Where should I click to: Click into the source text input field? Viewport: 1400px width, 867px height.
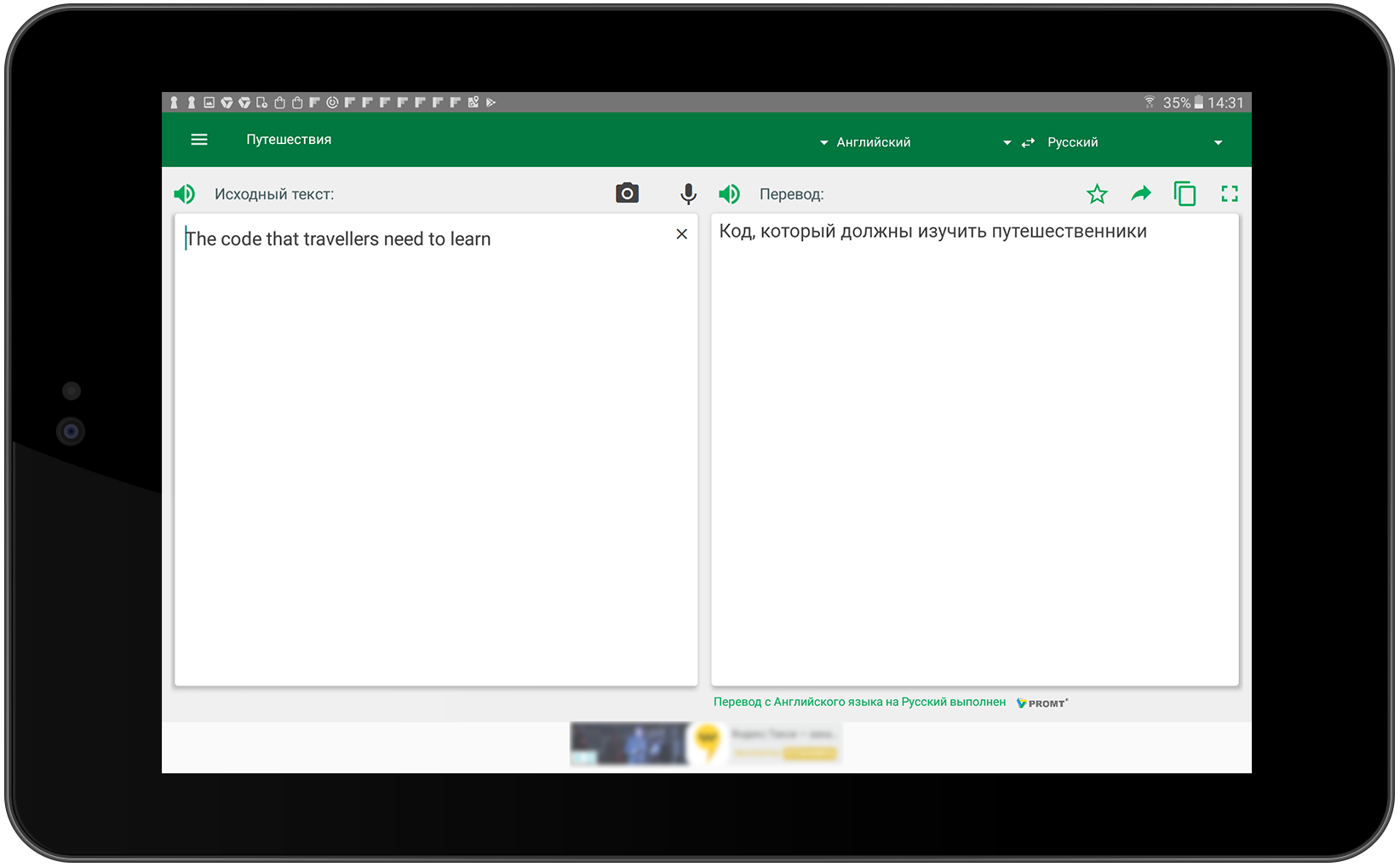[436, 450]
